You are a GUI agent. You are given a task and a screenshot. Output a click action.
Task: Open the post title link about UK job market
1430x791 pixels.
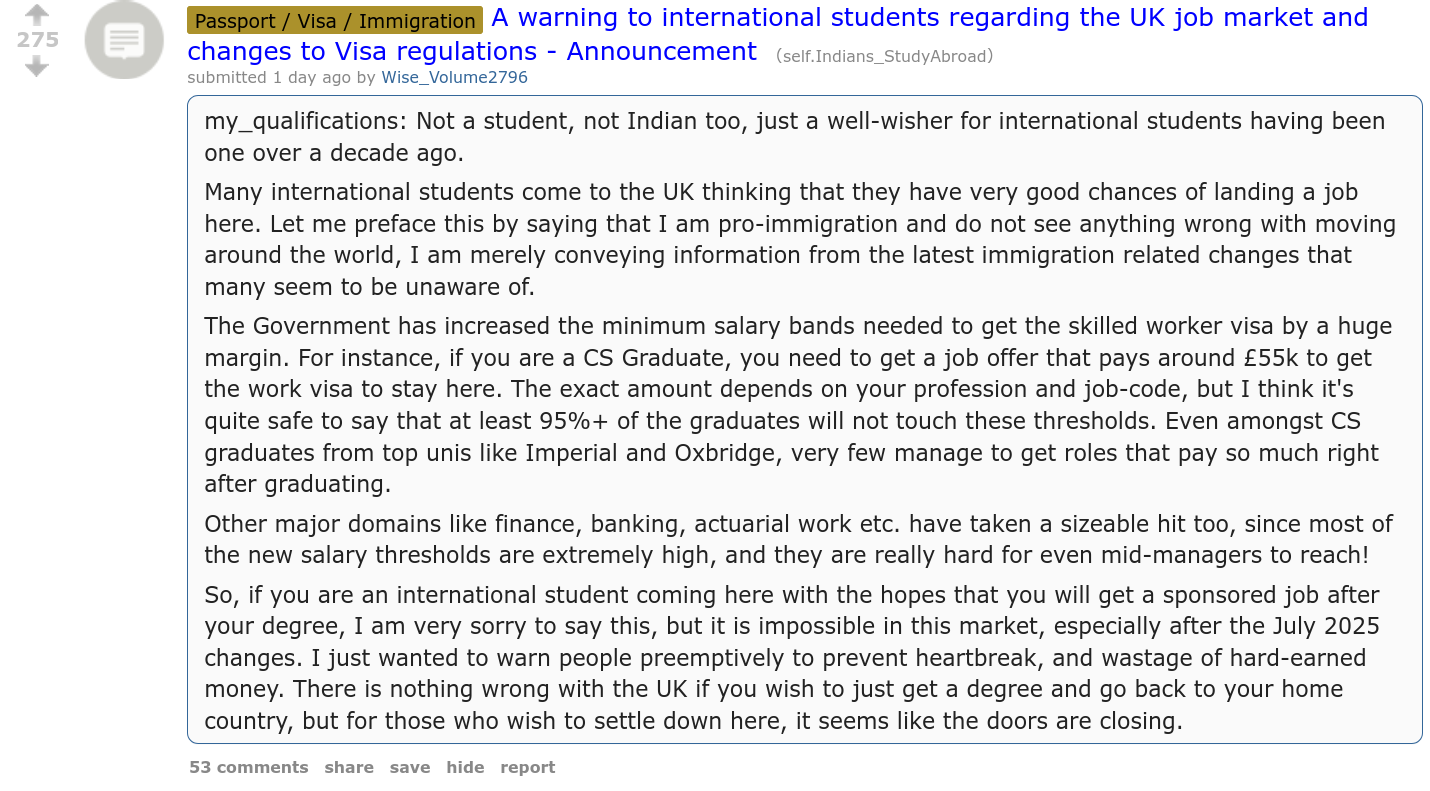tap(928, 18)
